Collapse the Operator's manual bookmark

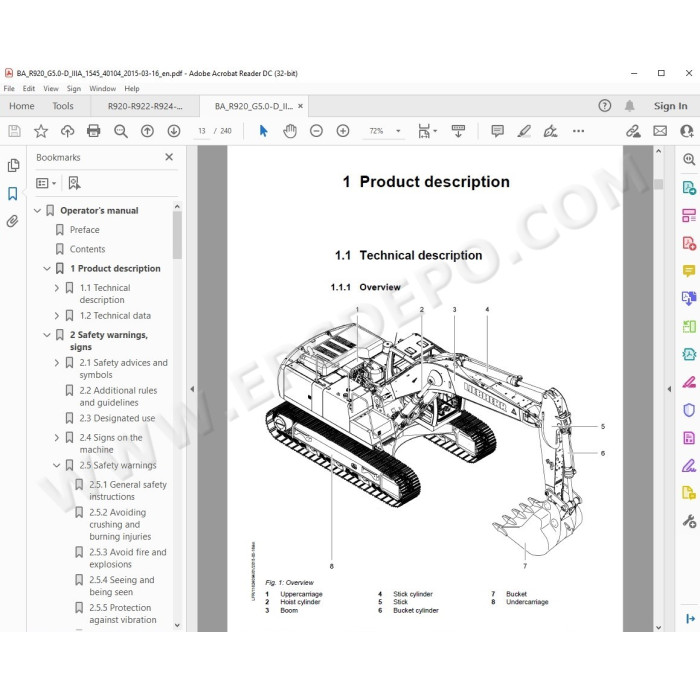coord(38,211)
